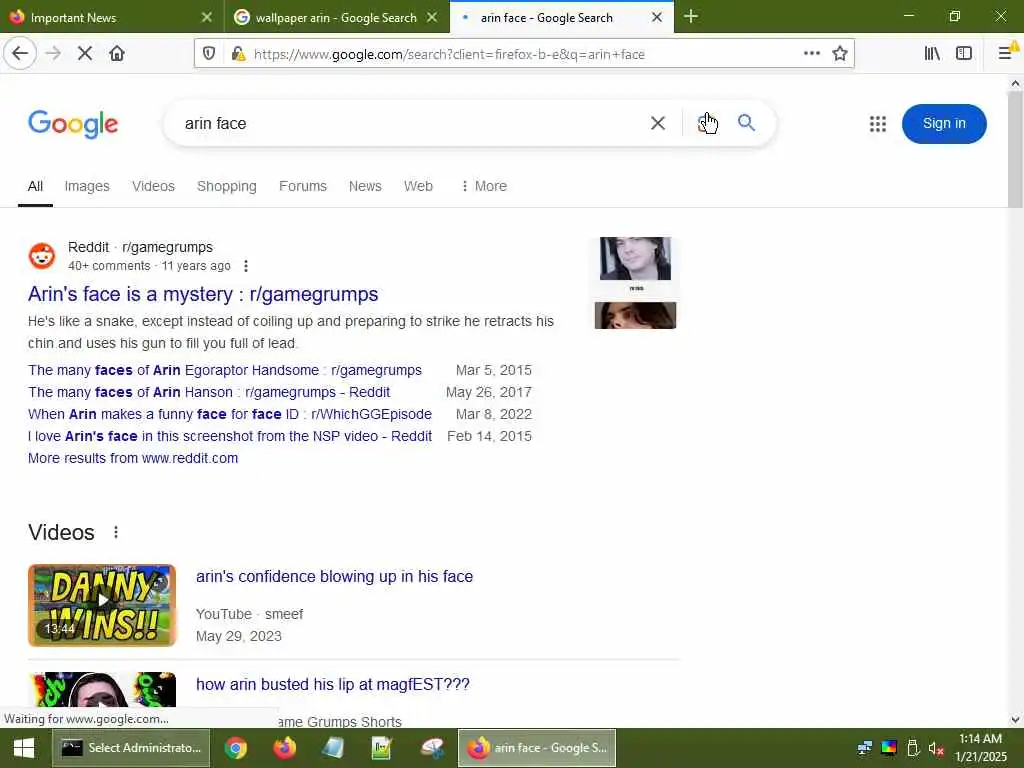Open how arin busted his lip link
The height and width of the screenshot is (768, 1024).
[x=332, y=684]
